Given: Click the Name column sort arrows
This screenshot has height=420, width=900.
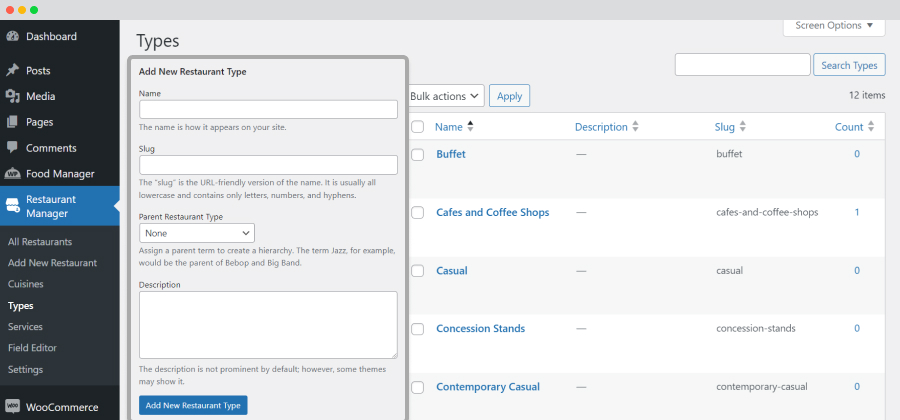Looking at the screenshot, I should (x=471, y=127).
